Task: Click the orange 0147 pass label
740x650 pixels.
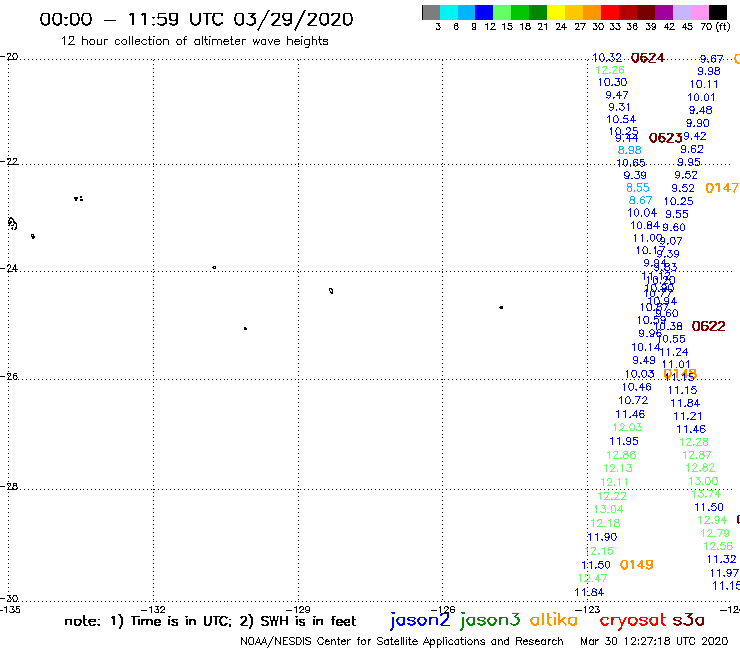Action: [x=722, y=188]
